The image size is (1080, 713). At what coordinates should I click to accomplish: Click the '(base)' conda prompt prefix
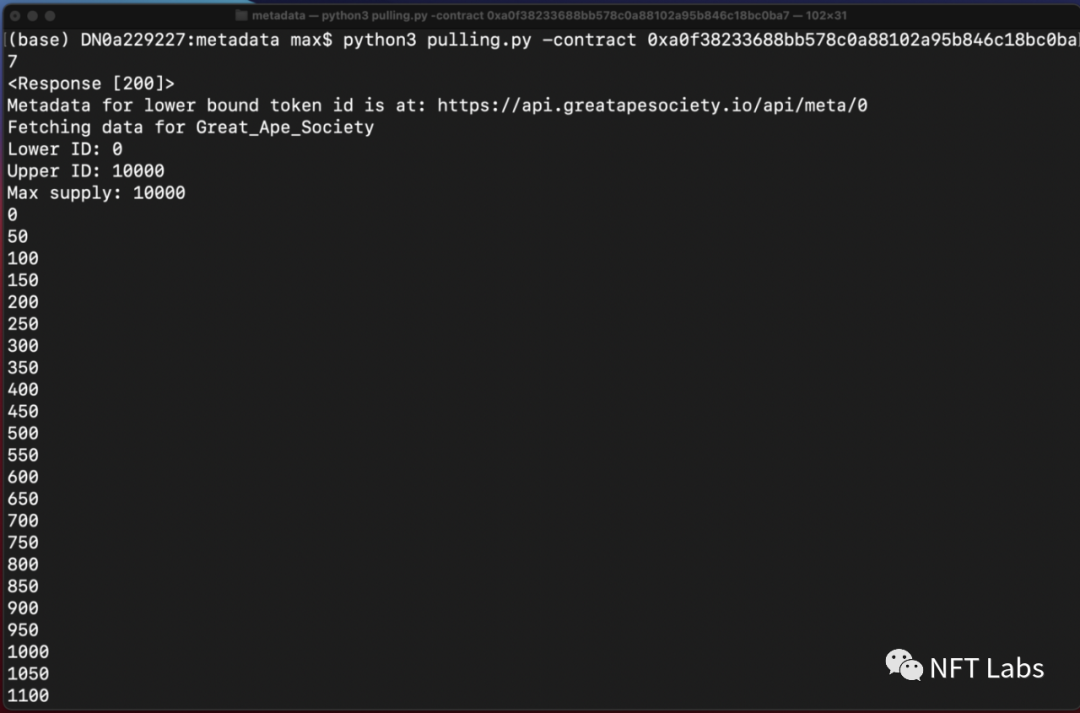pos(39,40)
